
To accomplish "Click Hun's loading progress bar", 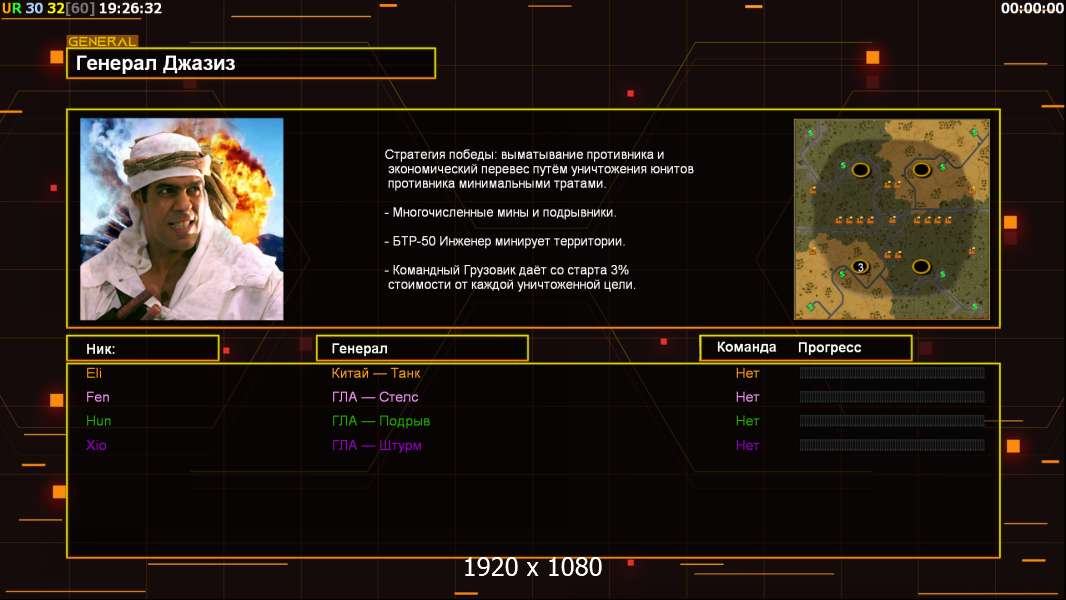I will [892, 421].
